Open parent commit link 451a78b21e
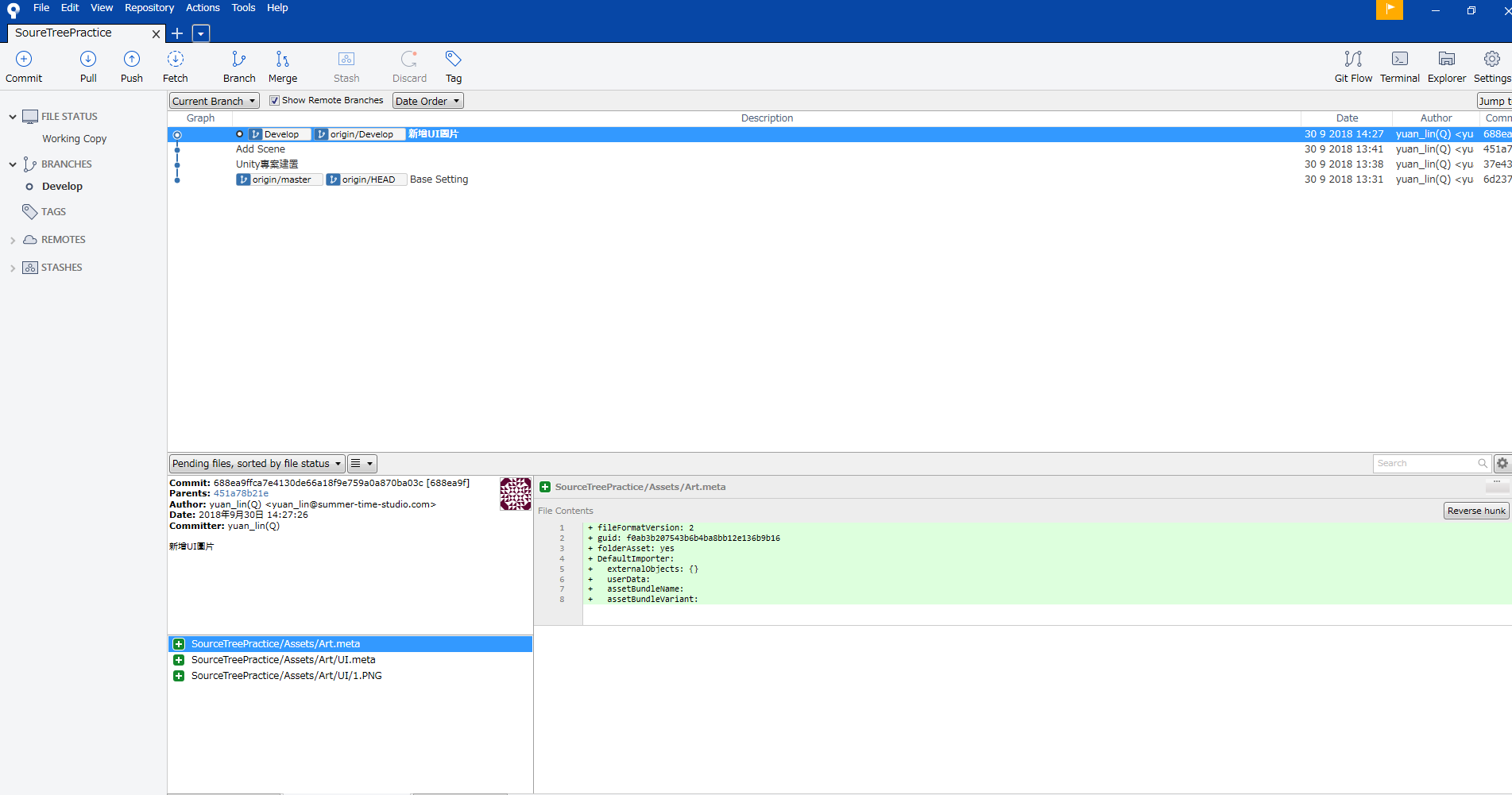Image resolution: width=1512 pixels, height=795 pixels. 241,493
